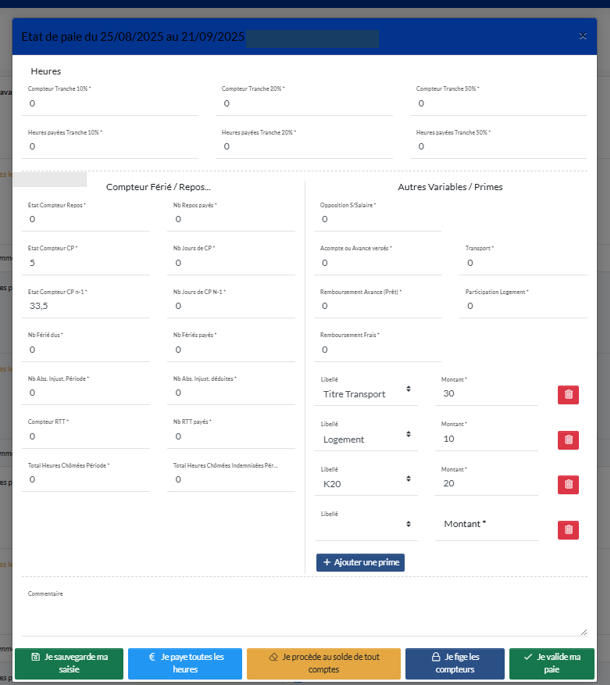Remove the K20 prime with trash icon
Viewport: 610px width, 685px height.
click(568, 485)
